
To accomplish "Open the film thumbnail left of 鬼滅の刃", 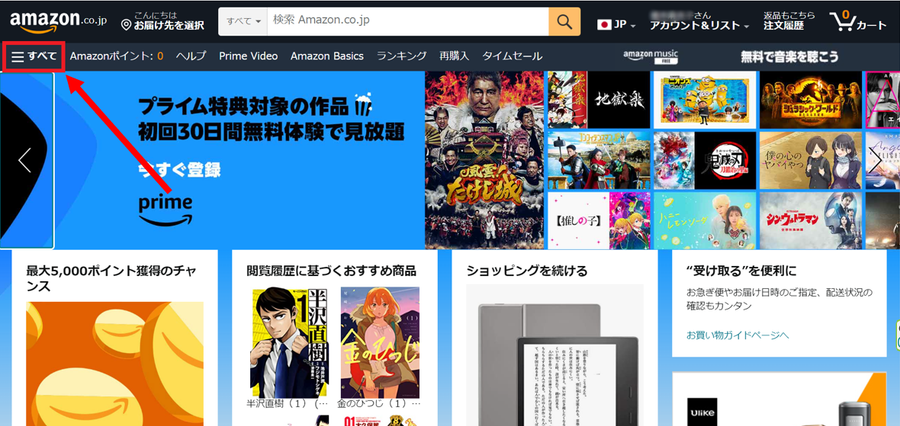I will pyautogui.click(x=599, y=160).
